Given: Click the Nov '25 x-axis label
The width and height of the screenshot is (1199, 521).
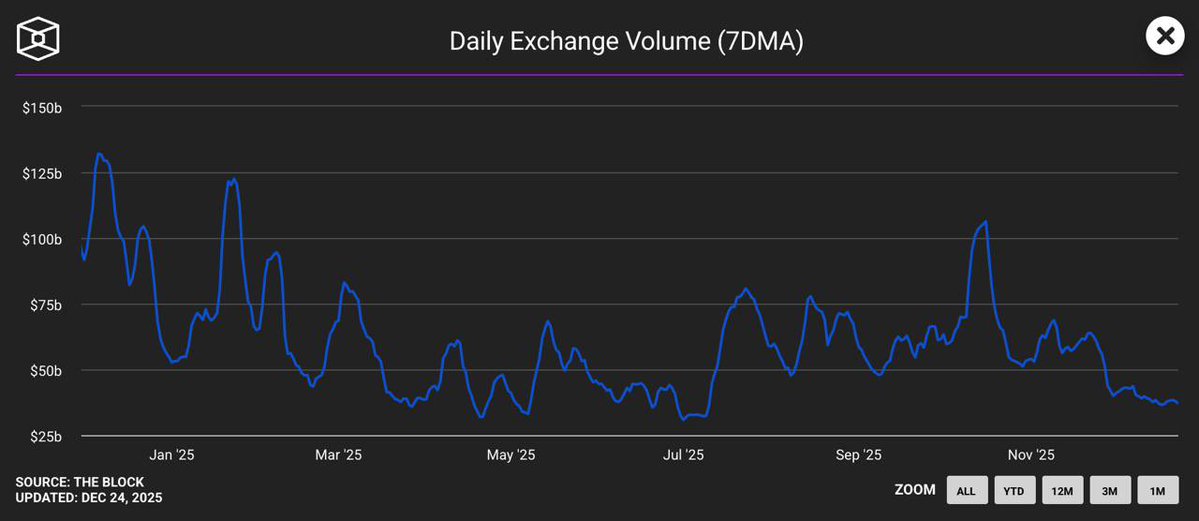Looking at the screenshot, I should (1031, 455).
